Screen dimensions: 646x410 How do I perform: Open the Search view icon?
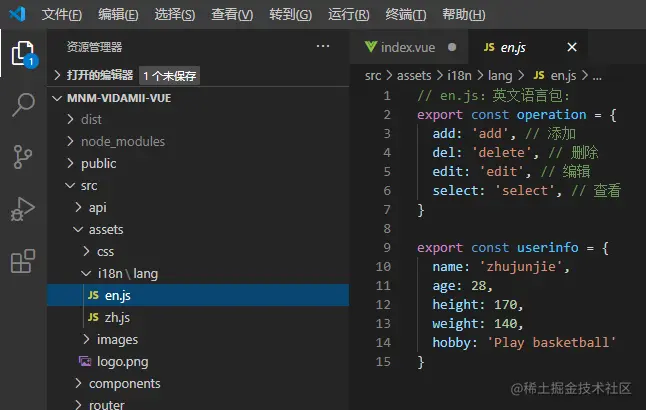coord(22,105)
